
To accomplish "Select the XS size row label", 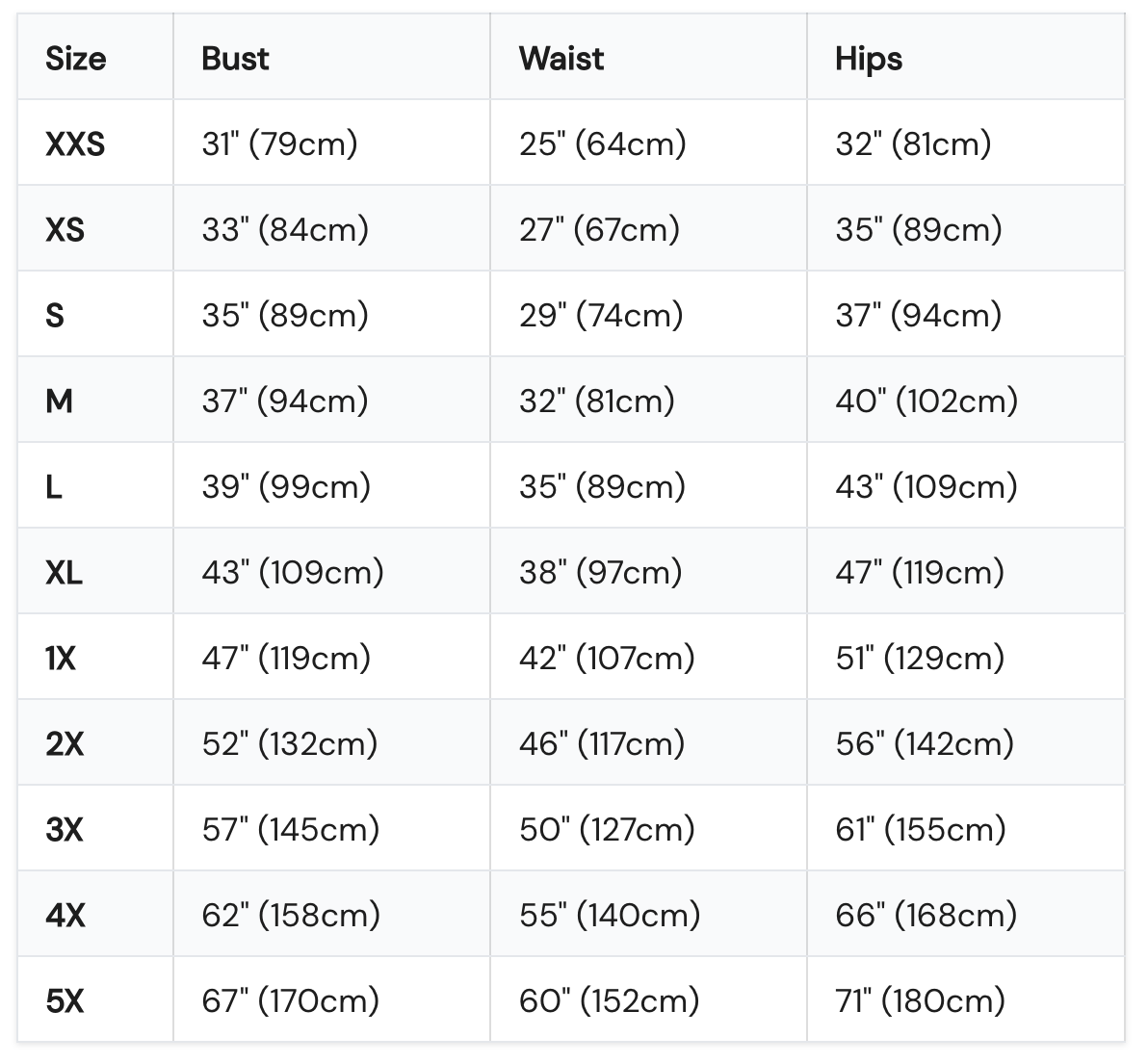I will [65, 229].
